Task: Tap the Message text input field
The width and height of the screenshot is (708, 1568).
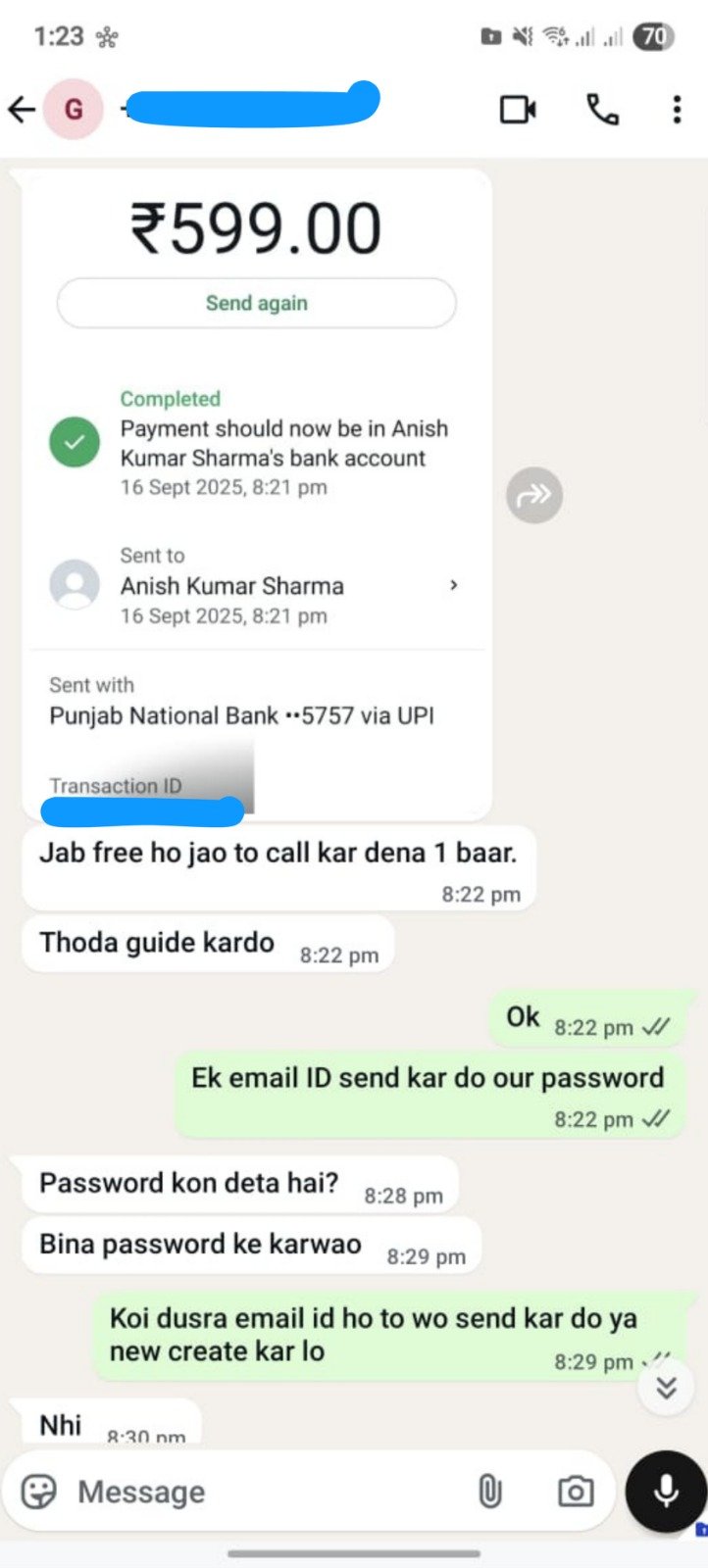Action: point(265,1492)
